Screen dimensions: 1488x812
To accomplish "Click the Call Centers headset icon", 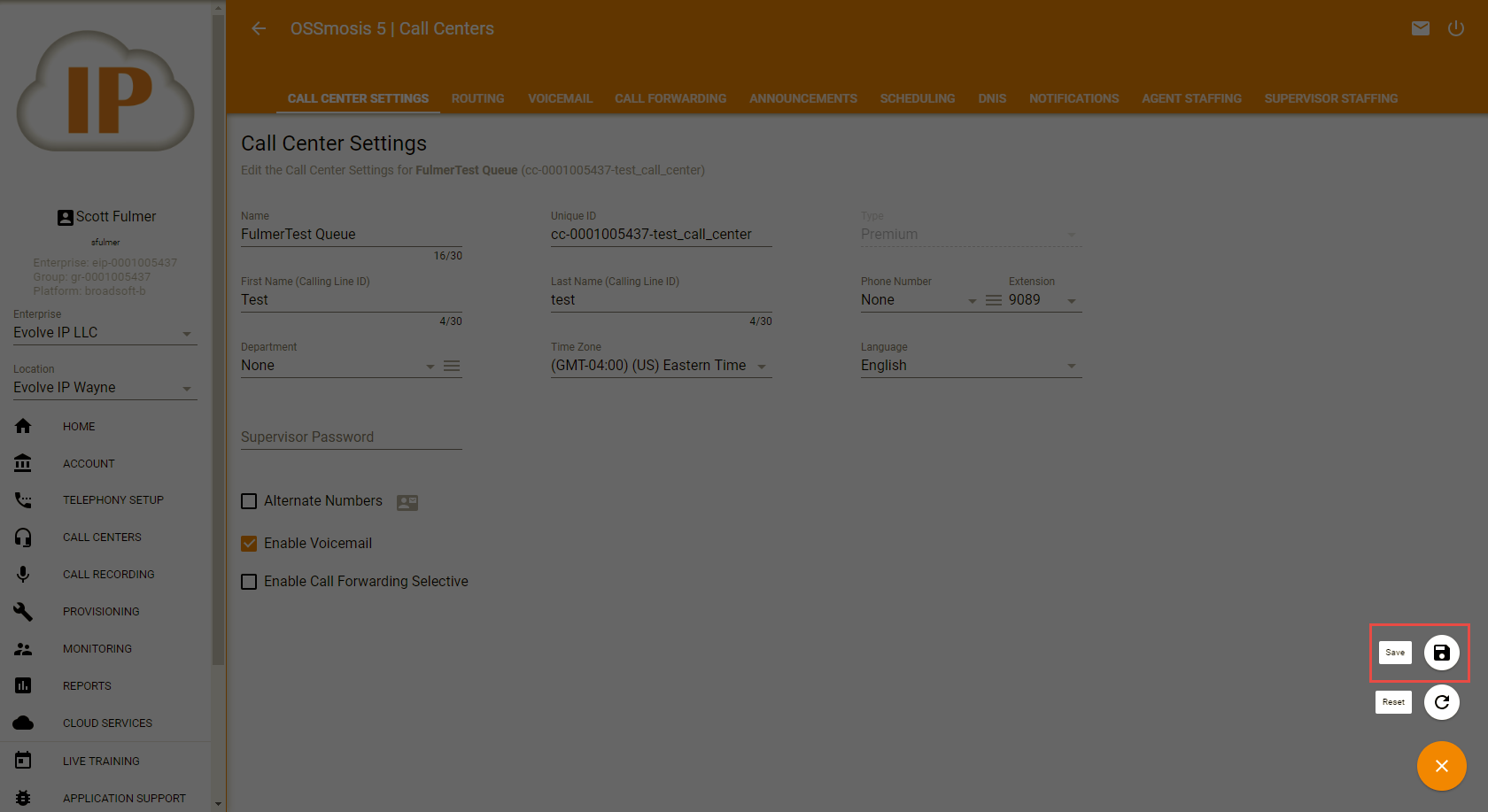I will [23, 537].
